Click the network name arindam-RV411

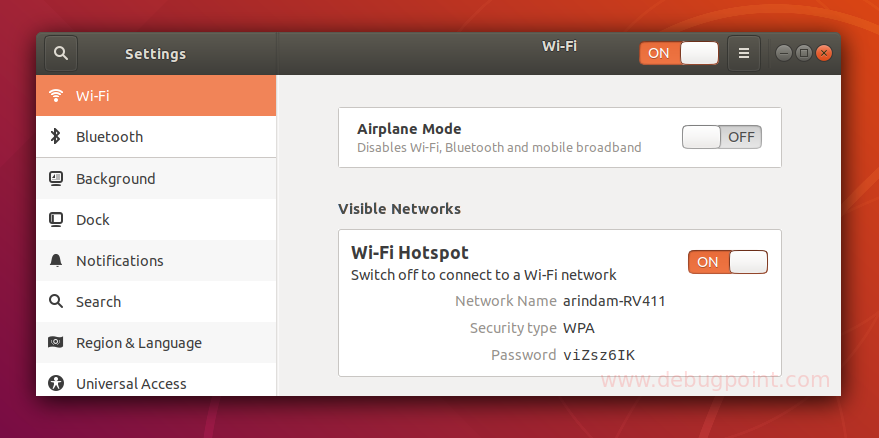pos(614,301)
